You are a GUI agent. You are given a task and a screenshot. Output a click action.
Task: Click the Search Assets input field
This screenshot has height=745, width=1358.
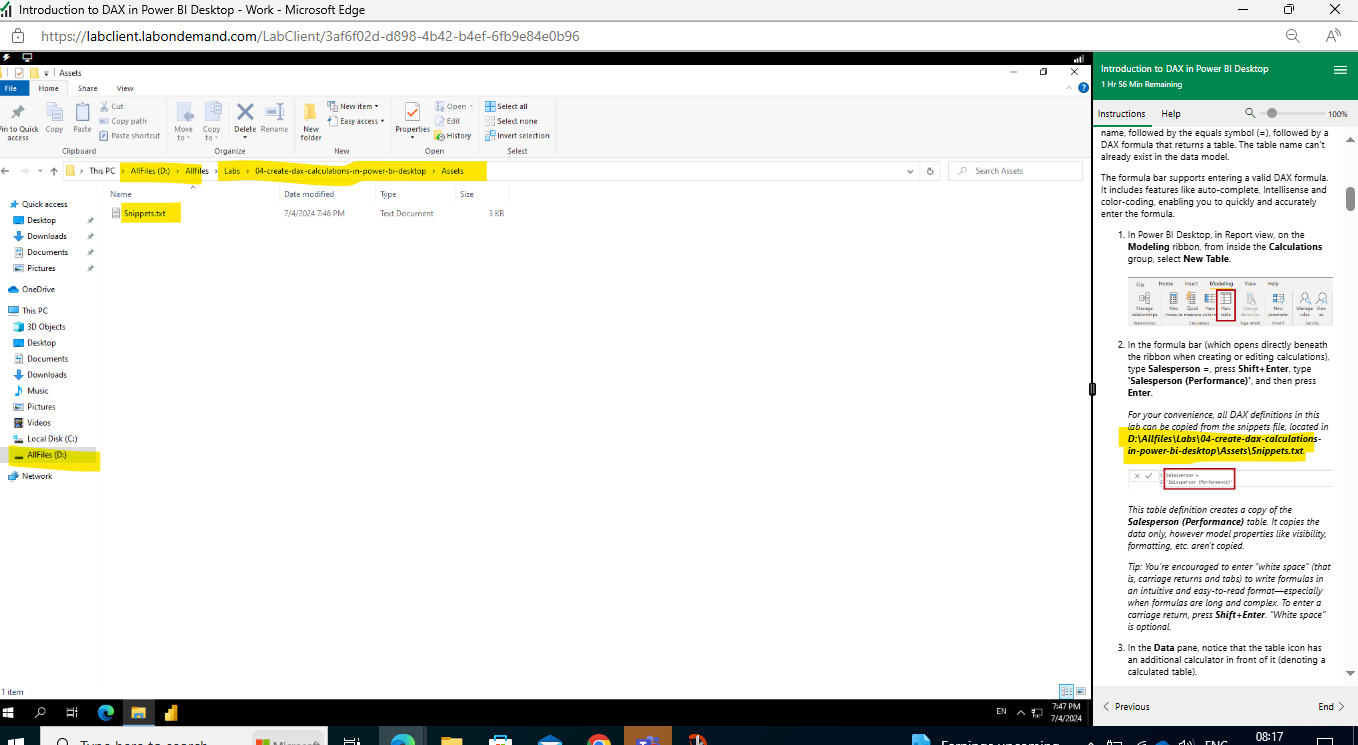coord(1015,170)
